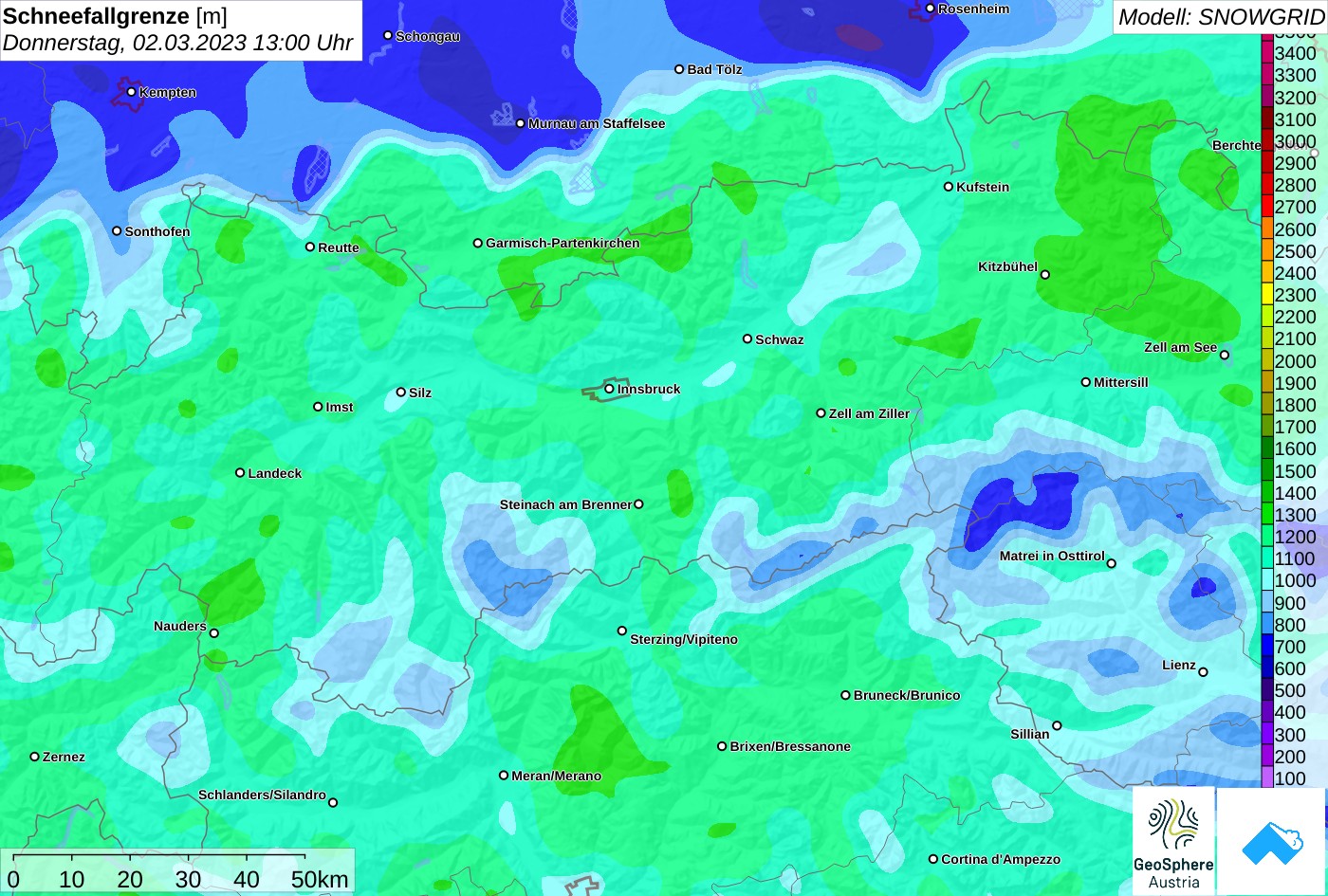The image size is (1328, 896).
Task: Click the Zell am Ziller label
Action: pyautogui.click(x=869, y=413)
